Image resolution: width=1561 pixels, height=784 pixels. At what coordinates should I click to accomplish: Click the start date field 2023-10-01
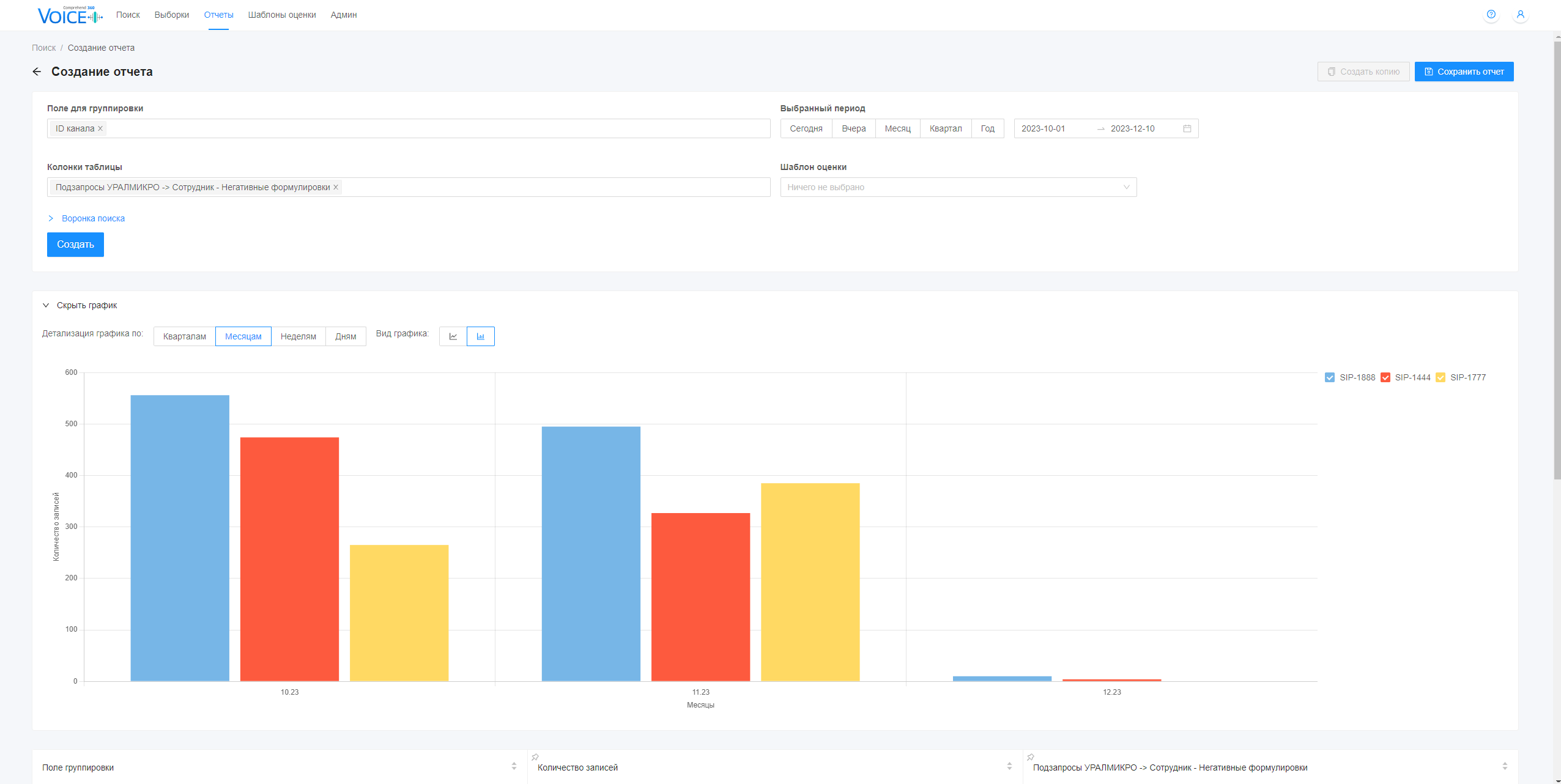pyautogui.click(x=1043, y=128)
